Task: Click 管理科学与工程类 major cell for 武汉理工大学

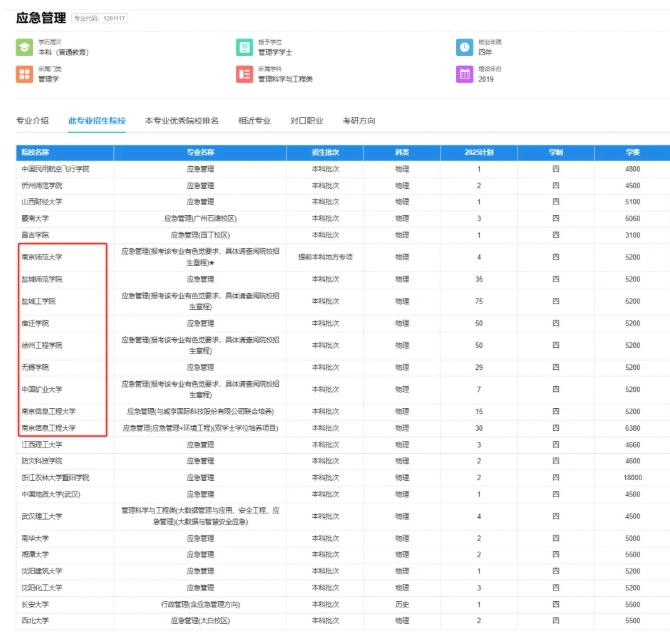Action: pos(200,516)
